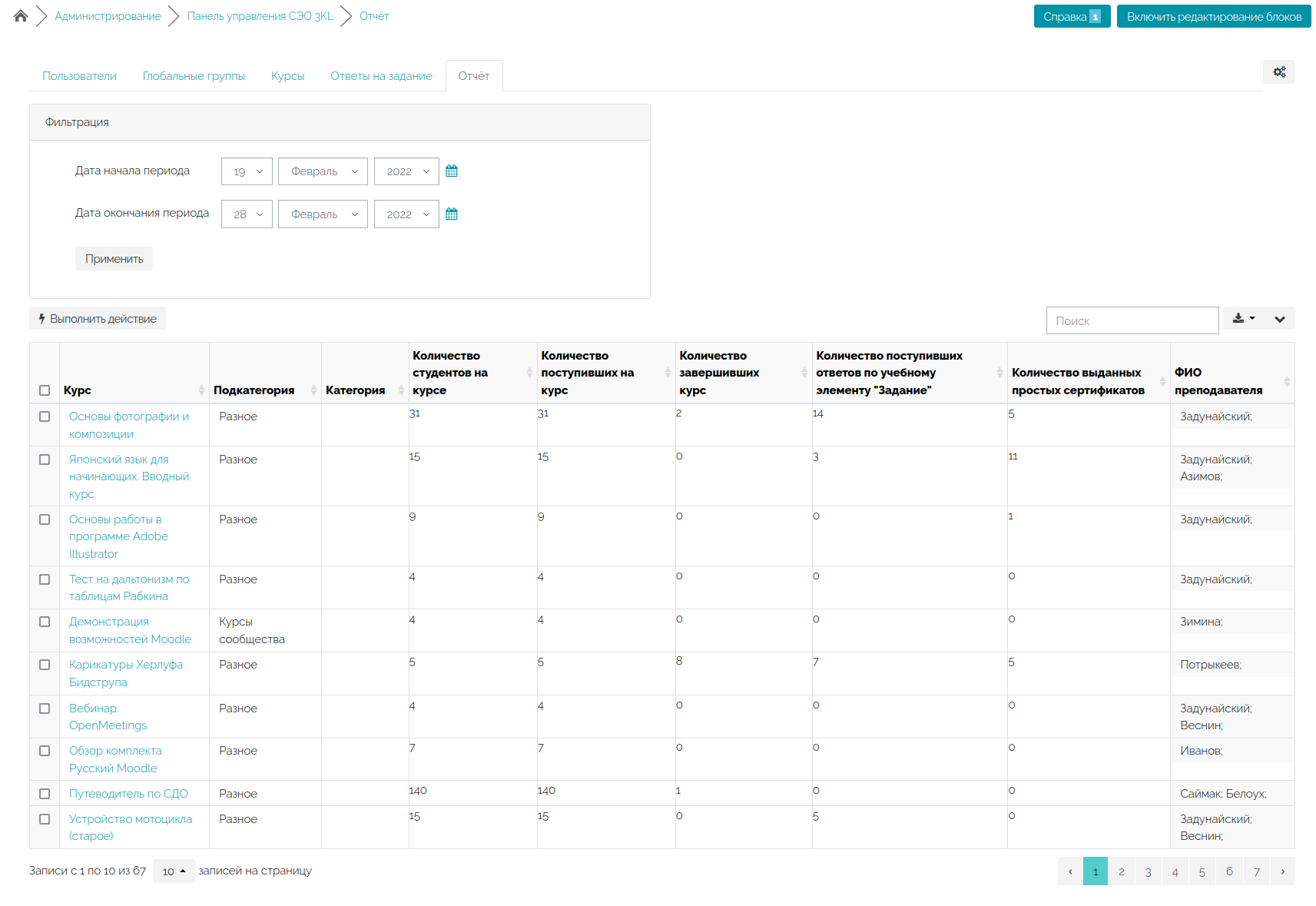The width and height of the screenshot is (1316, 906).
Task: Switch to the Курсы tab
Action: pos(287,76)
